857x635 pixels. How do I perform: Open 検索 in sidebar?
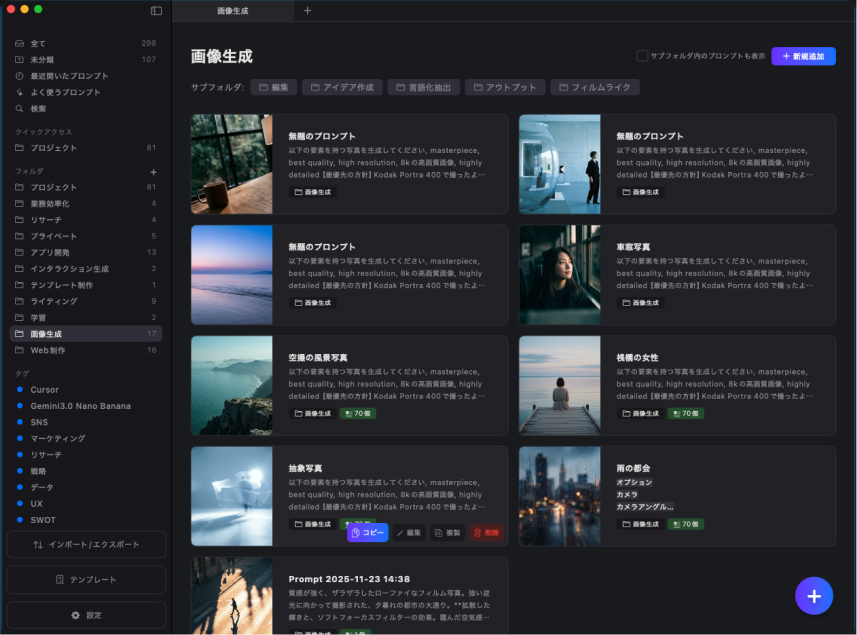click(x=86, y=109)
